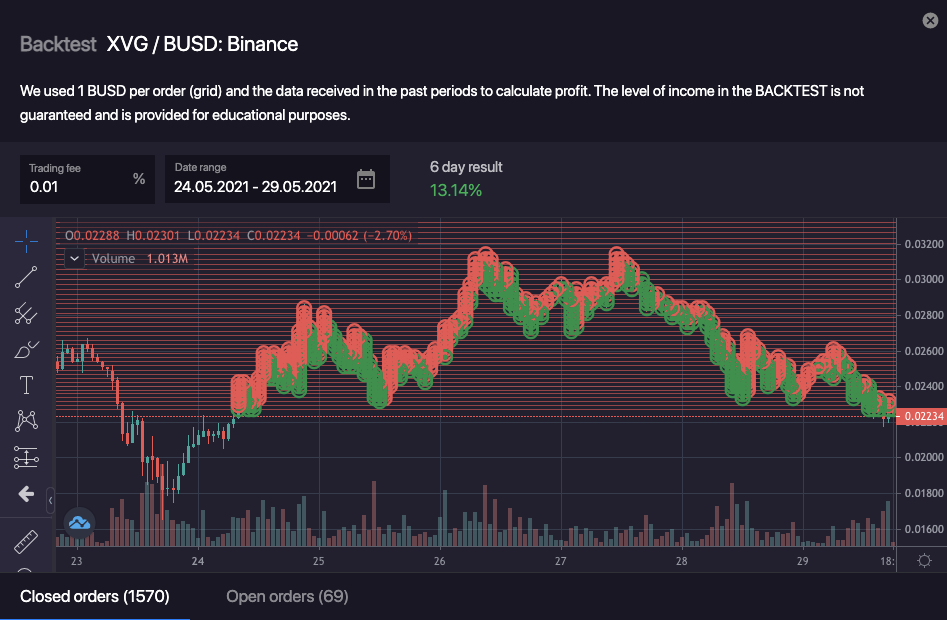This screenshot has height=620, width=947.
Task: Open the date range calendar picker
Action: (x=366, y=180)
